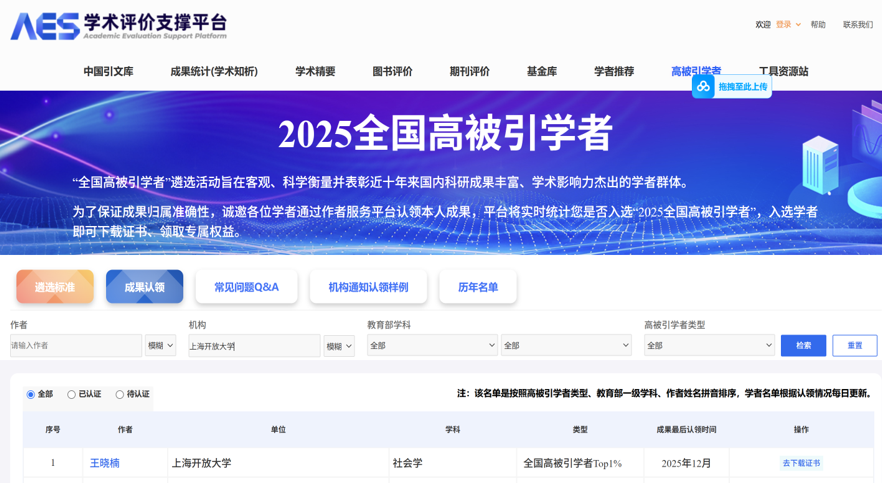Select the 全部 radio button
The image size is (882, 483).
tap(31, 394)
